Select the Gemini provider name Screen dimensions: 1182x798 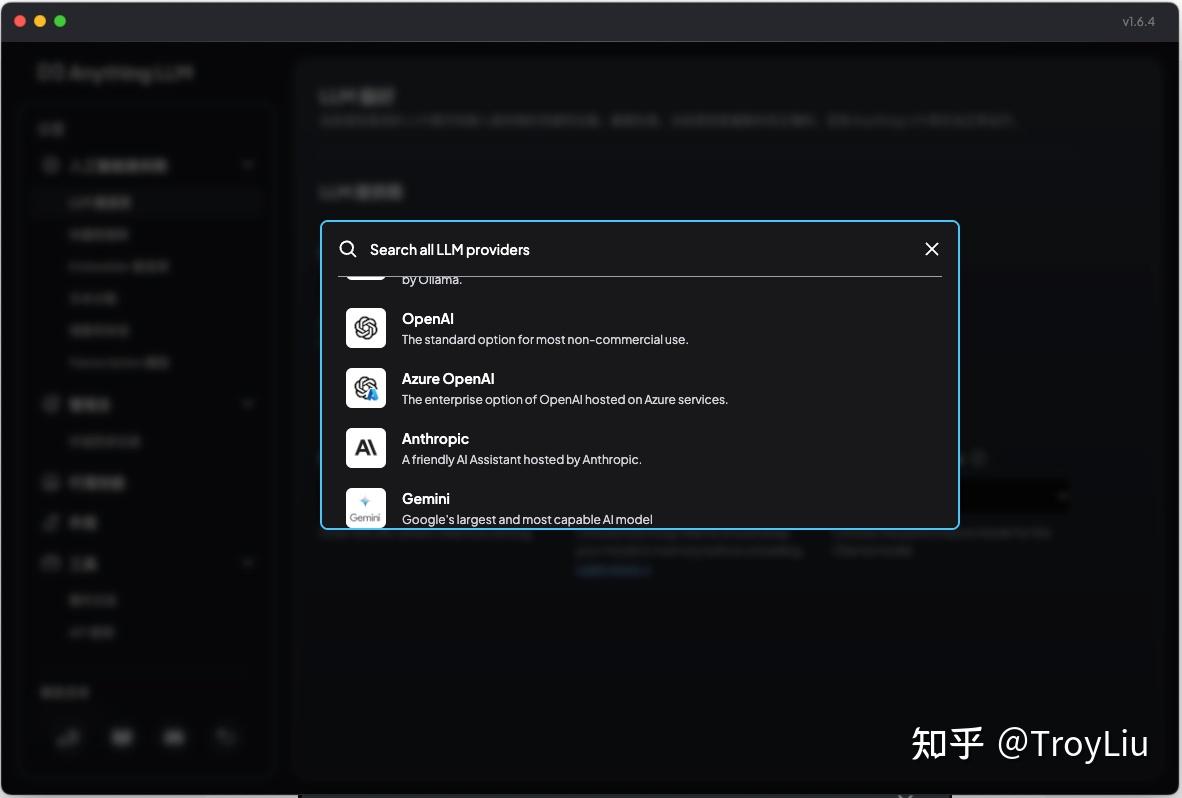click(x=425, y=499)
